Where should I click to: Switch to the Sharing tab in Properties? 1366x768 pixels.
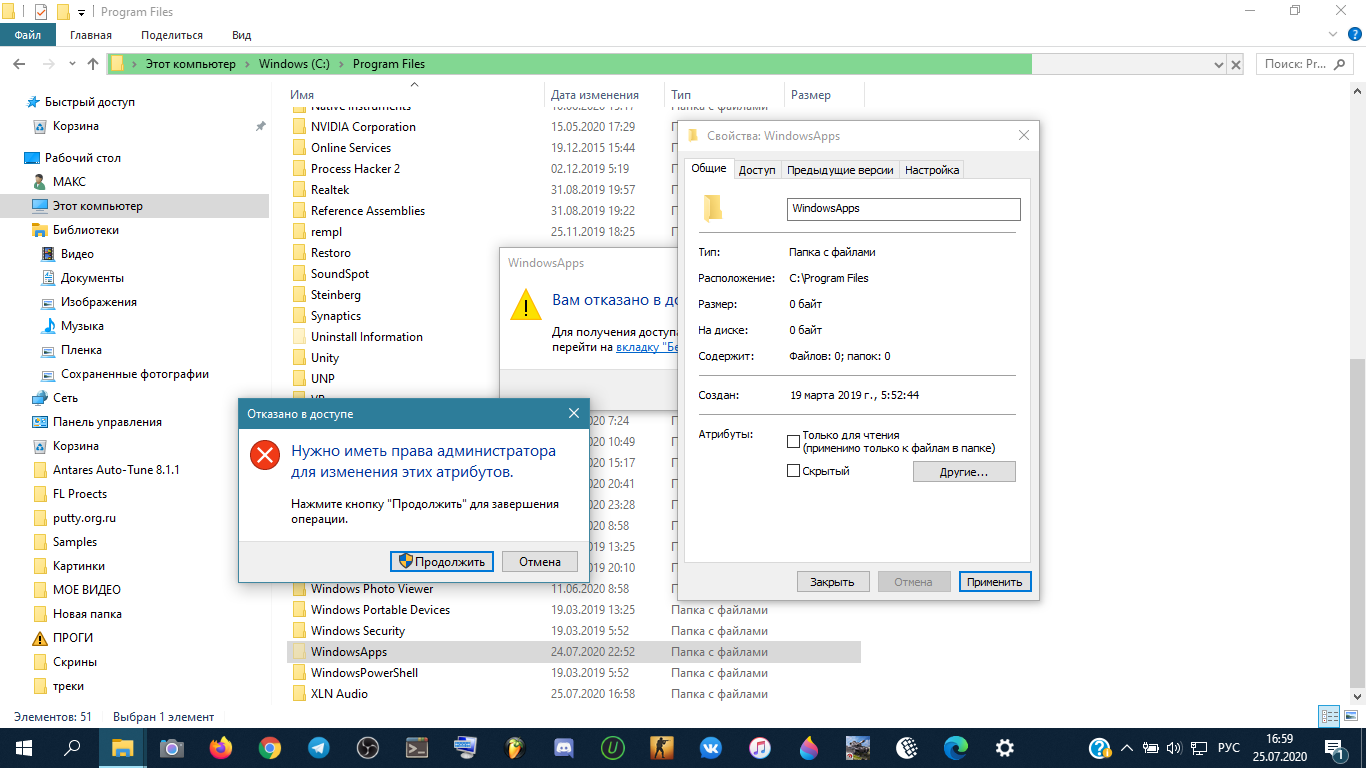757,170
